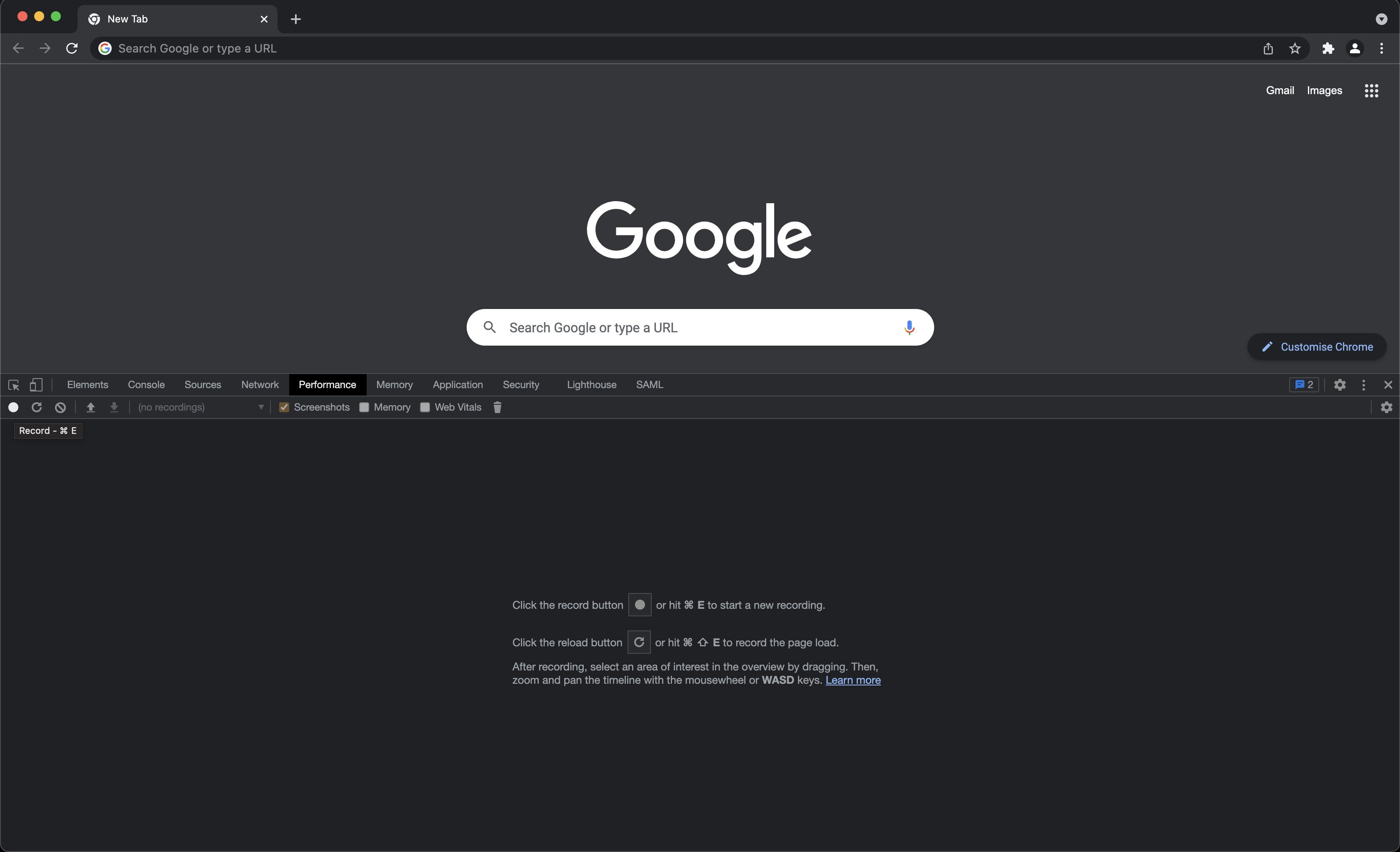
Task: Bookmark this tab with the star icon
Action: pos(1295,49)
